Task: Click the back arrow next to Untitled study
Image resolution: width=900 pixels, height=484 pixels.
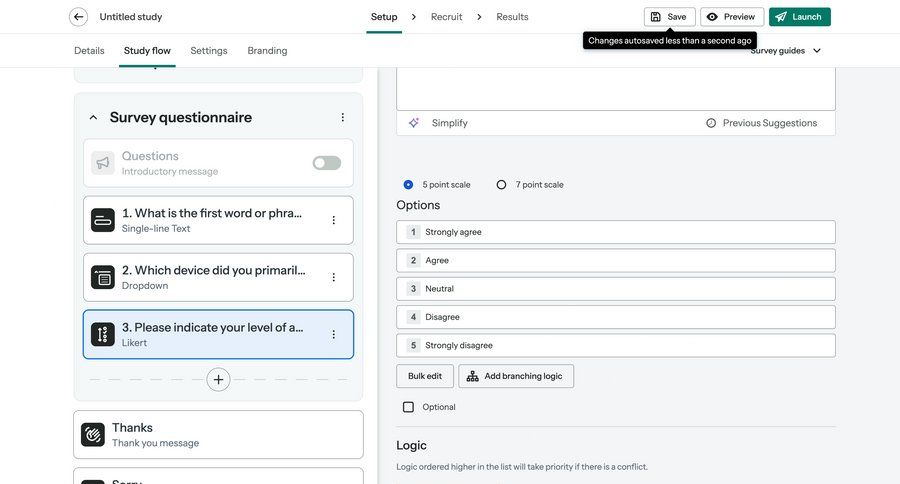Action: tap(78, 17)
